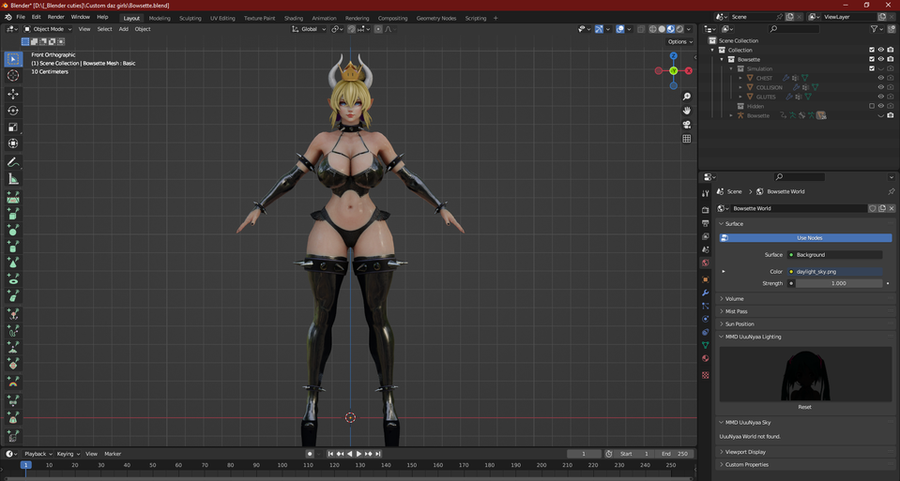Play the animation forward in timeline
Viewport: 900px width, 481px height.
tap(359, 454)
